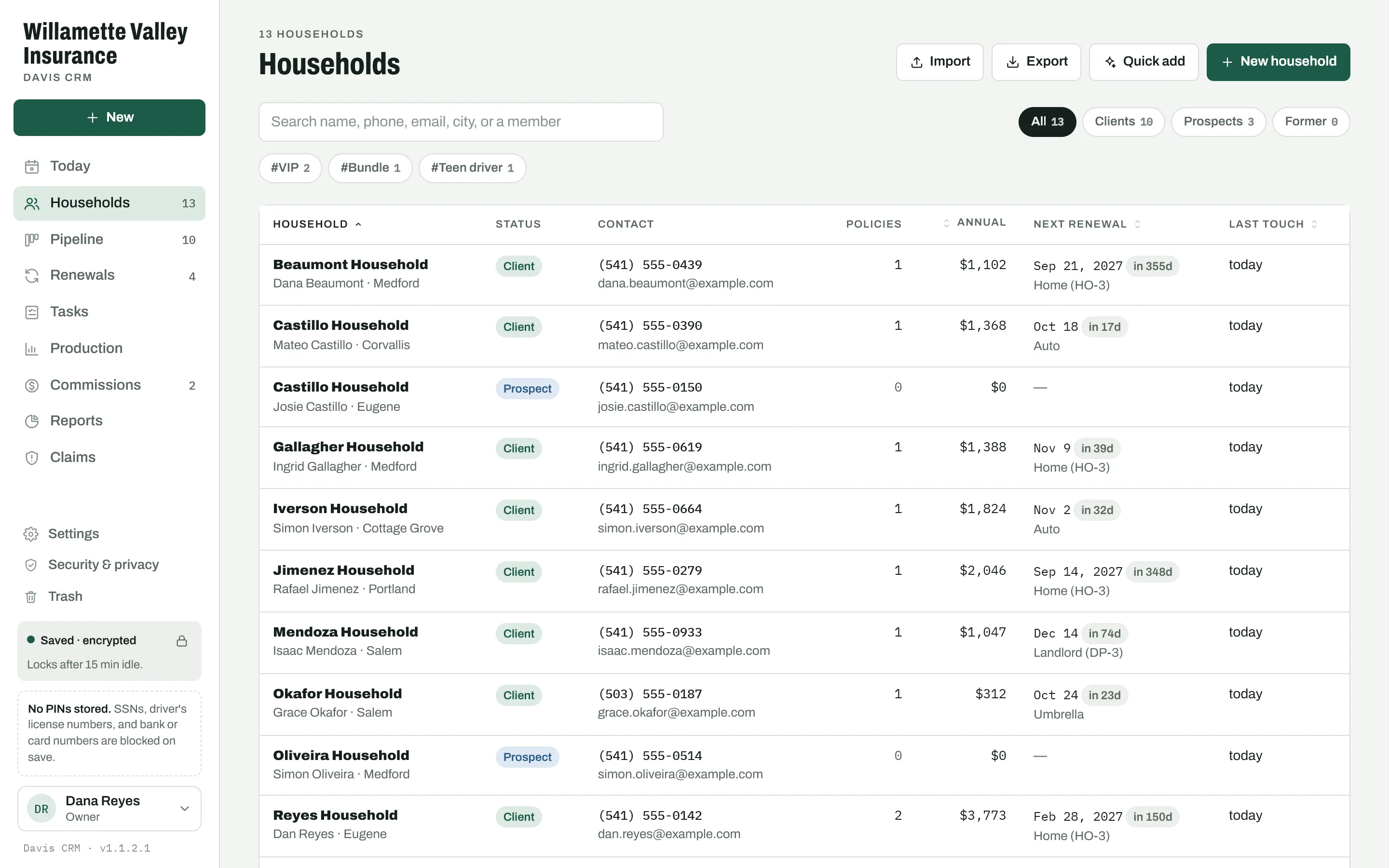Screen dimensions: 1389x868
Task: Filter list by #VIP tag
Action: [290, 168]
